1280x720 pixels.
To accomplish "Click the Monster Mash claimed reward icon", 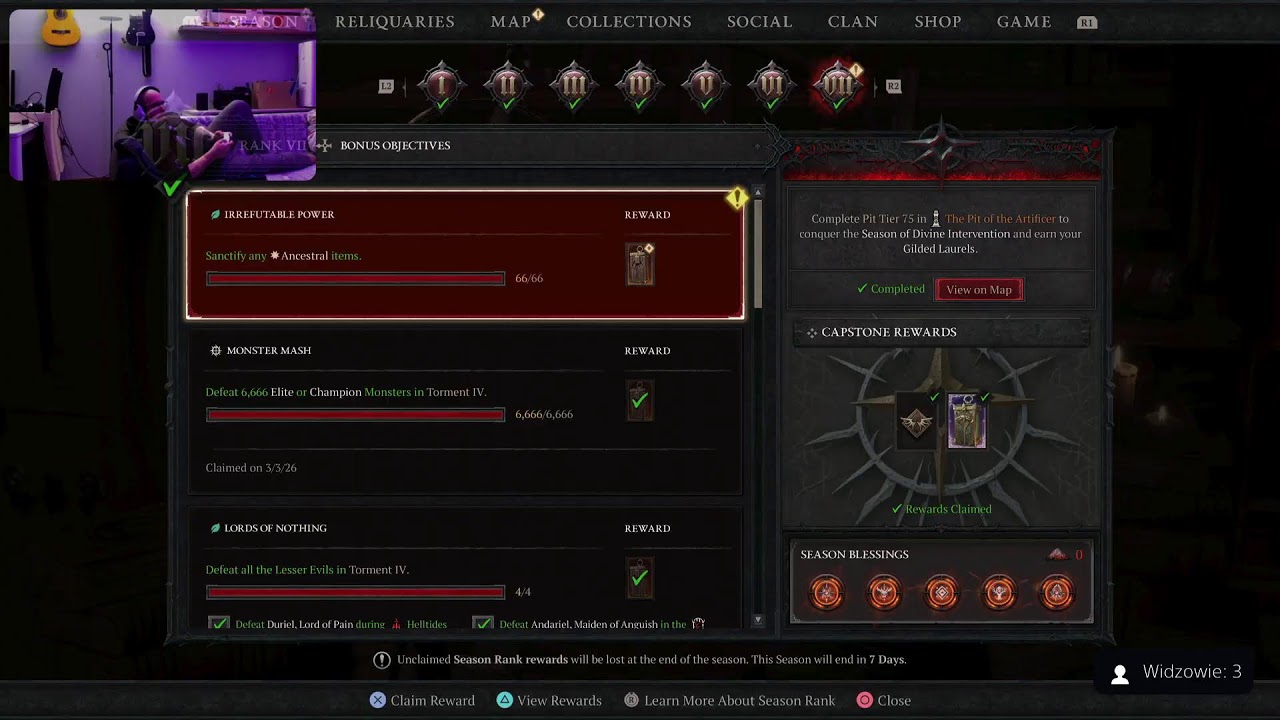I will click(x=640, y=400).
